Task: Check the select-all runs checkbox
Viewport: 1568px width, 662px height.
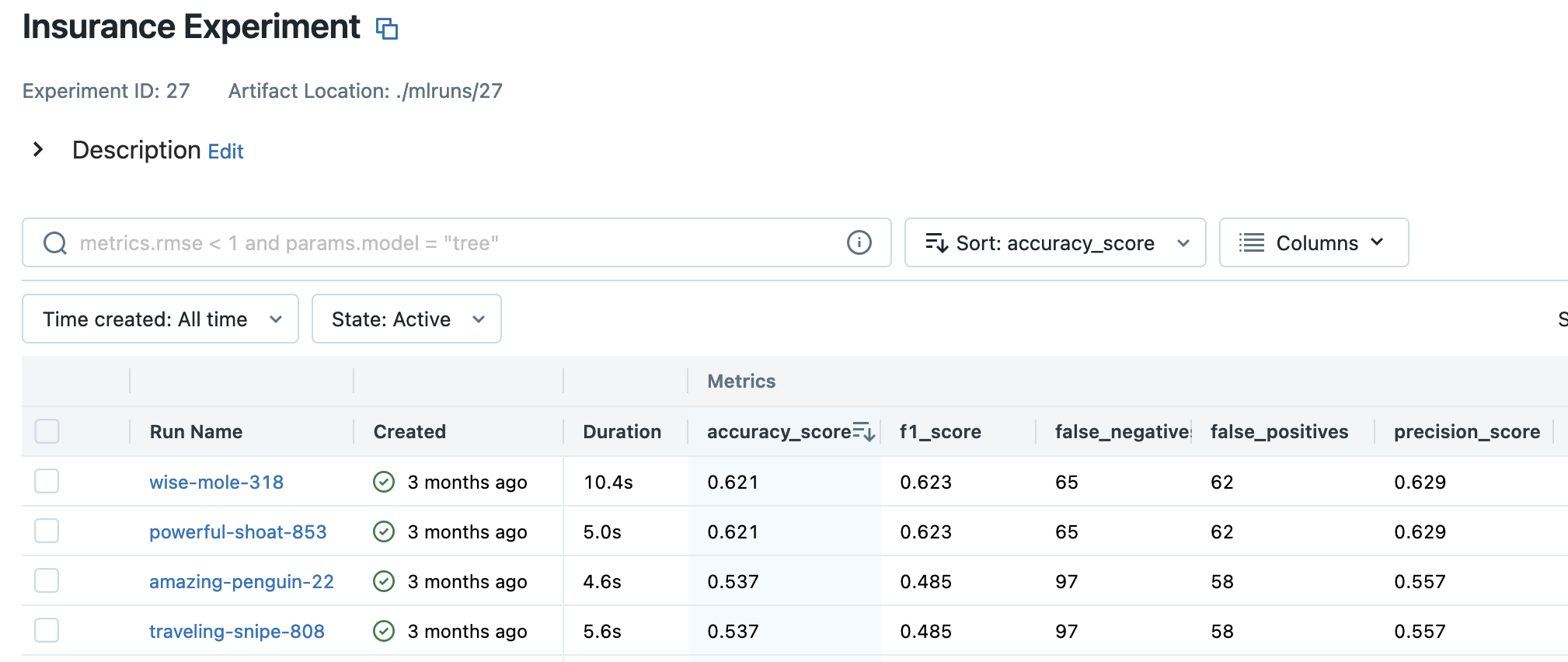Action: coord(47,431)
